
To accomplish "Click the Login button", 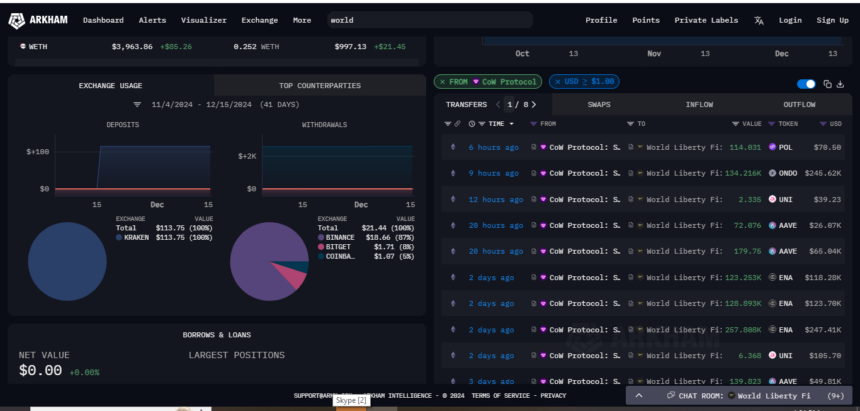I will tap(790, 20).
